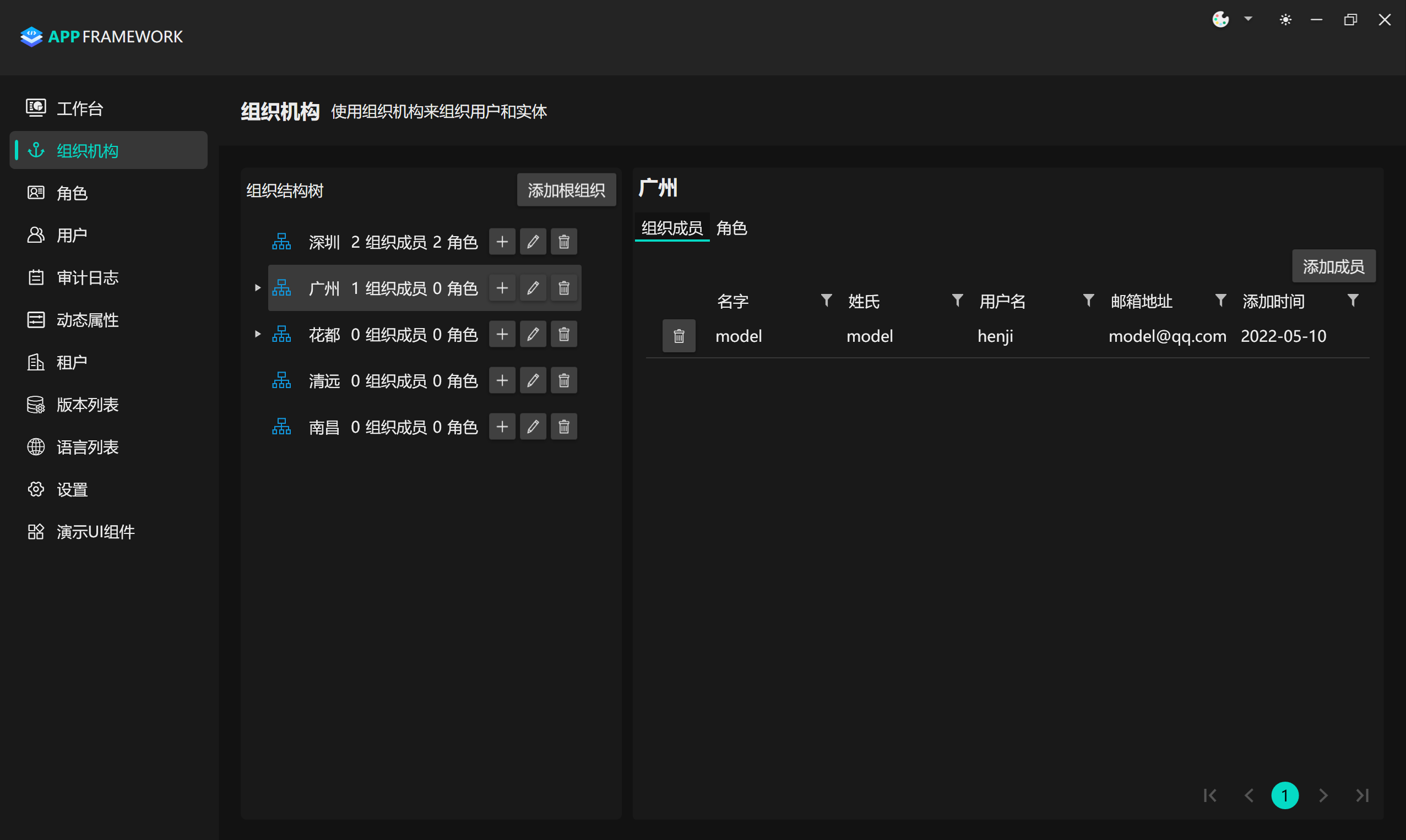The width and height of the screenshot is (1406, 840).
Task: Click email model@qq.com cell
Action: pos(1167,336)
